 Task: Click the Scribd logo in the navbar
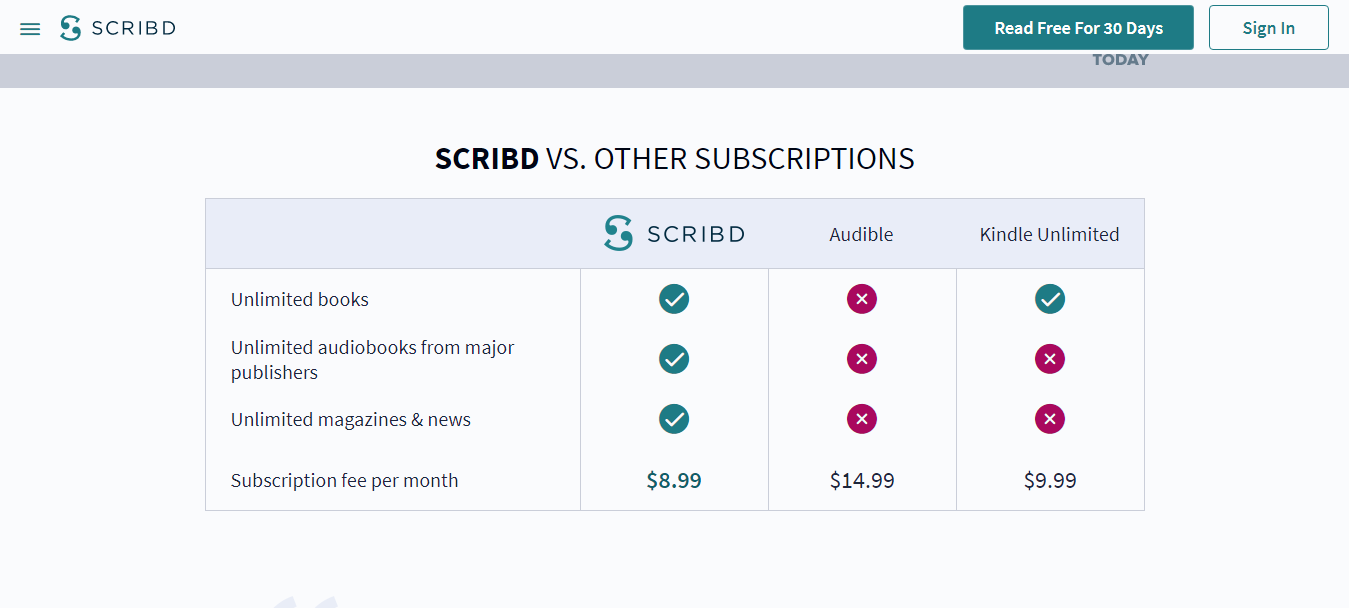(117, 28)
